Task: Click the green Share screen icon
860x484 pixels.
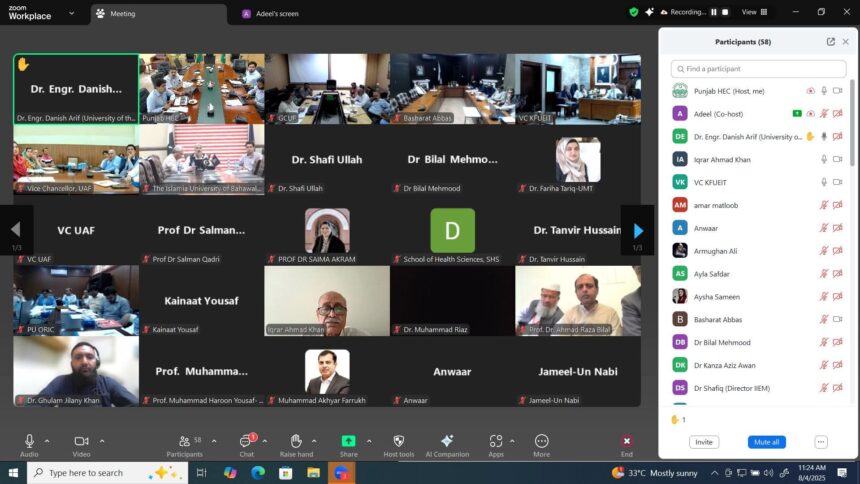Action: [x=348, y=441]
